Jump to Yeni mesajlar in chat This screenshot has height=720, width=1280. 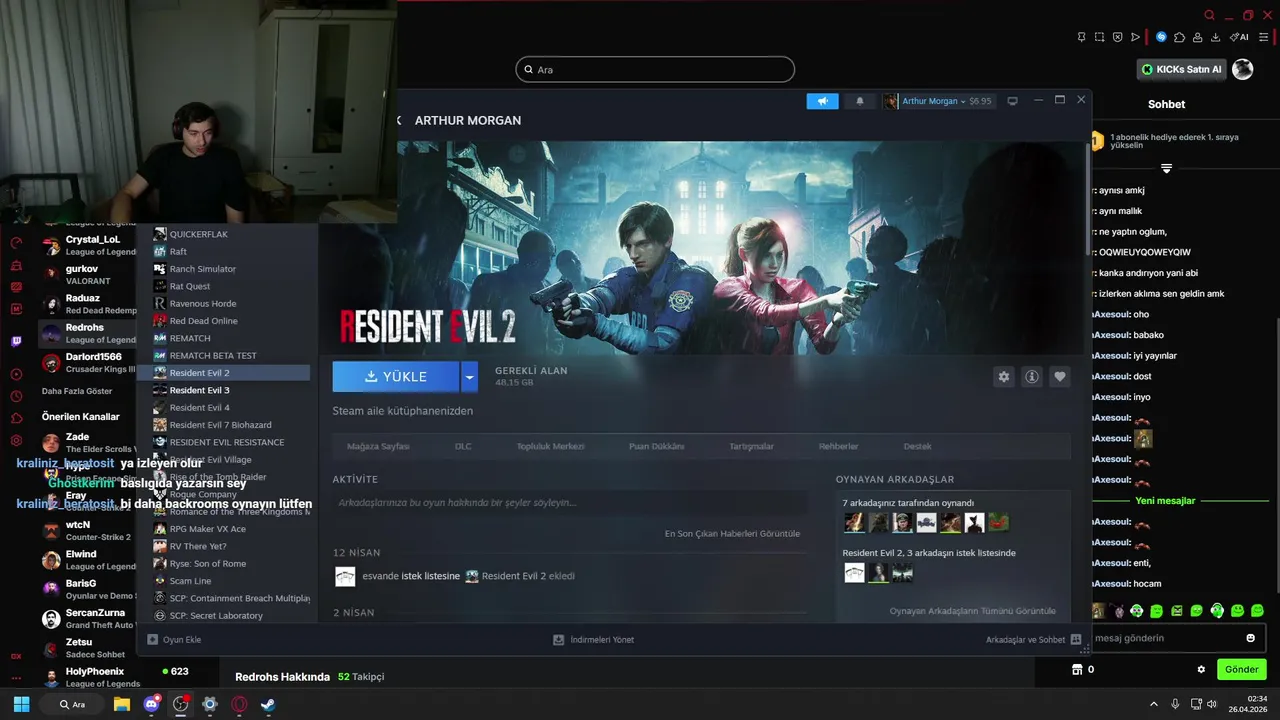point(1165,500)
